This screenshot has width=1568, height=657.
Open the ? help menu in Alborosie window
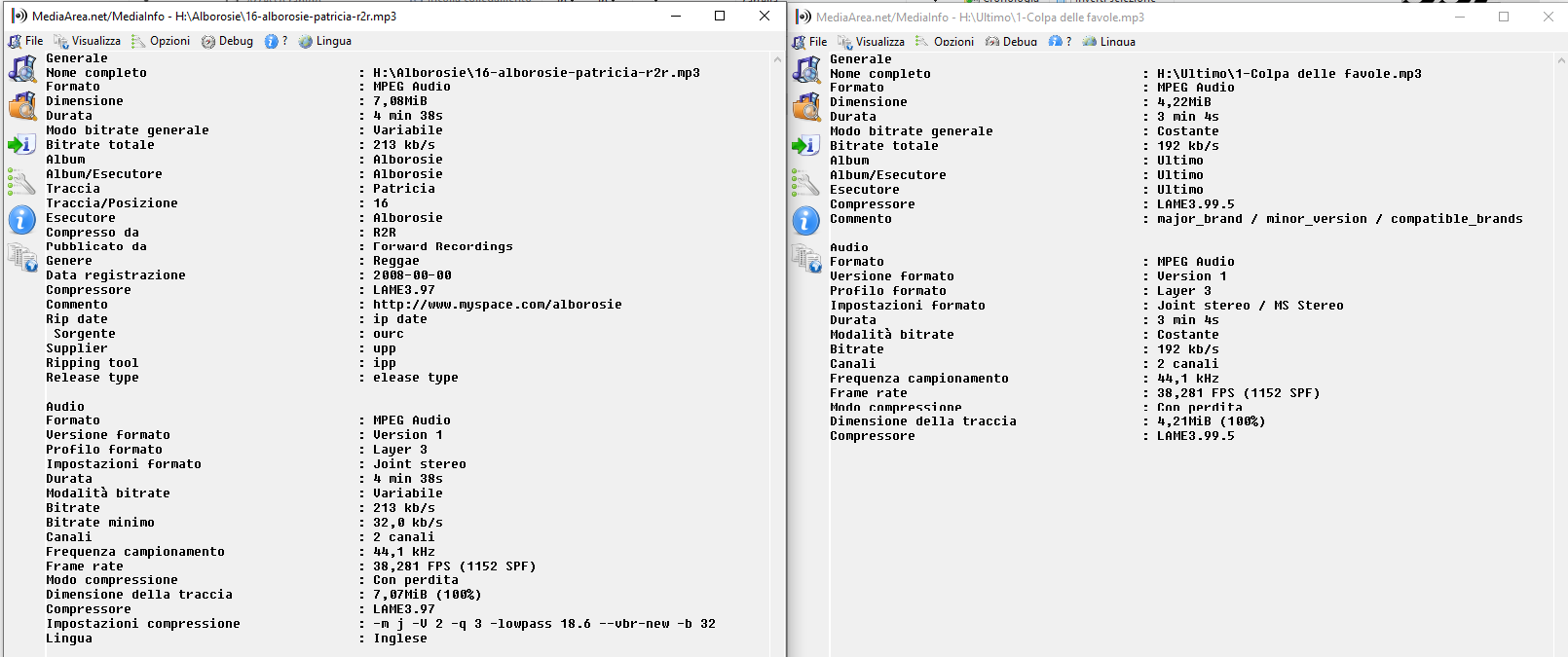(276, 41)
